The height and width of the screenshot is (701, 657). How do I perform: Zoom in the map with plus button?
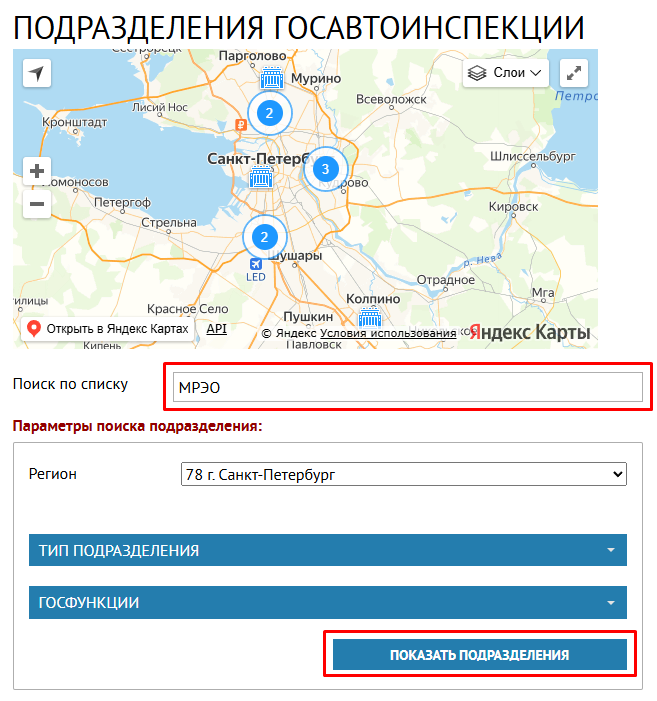click(37, 171)
